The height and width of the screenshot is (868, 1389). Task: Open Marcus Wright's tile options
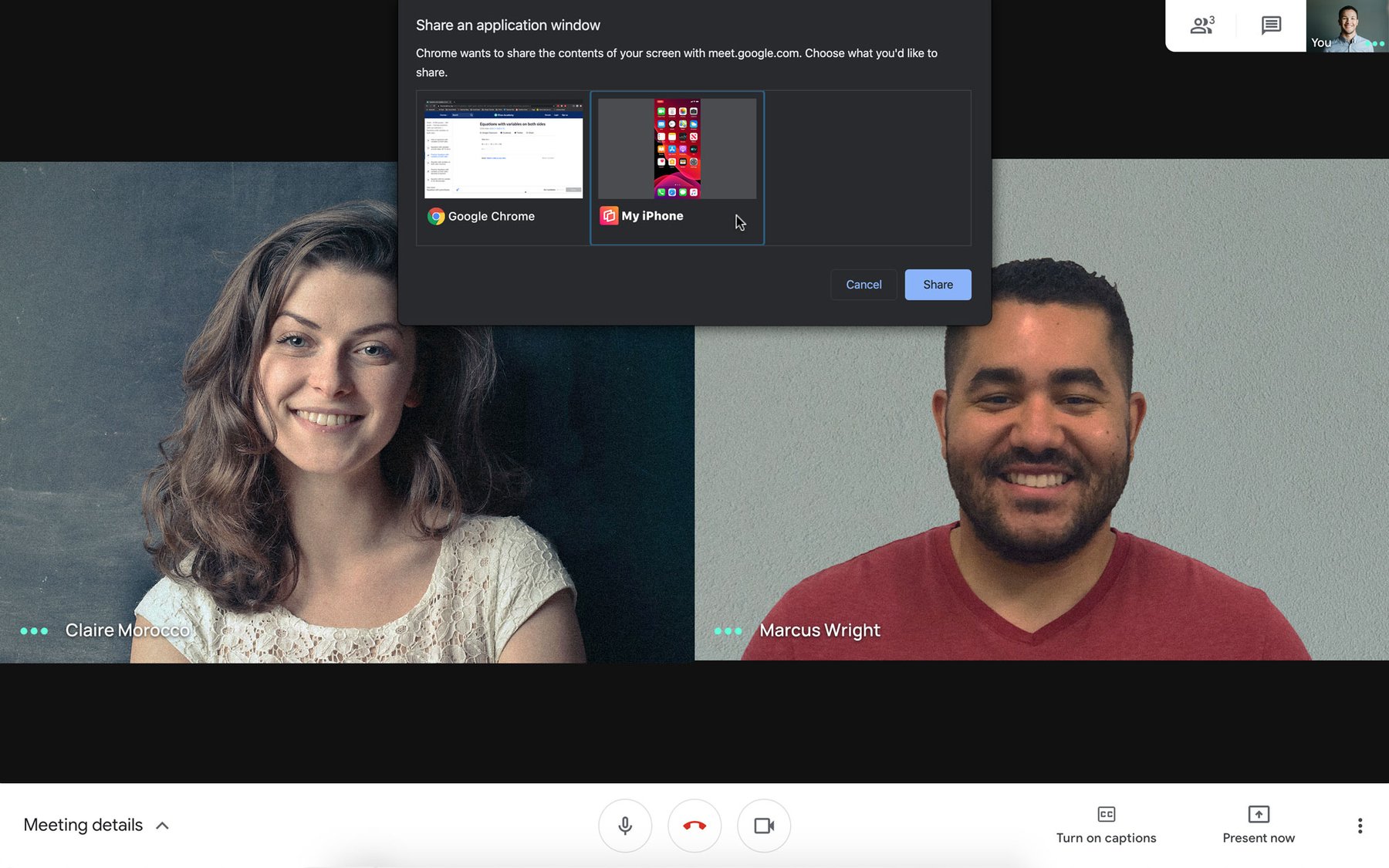pos(728,630)
